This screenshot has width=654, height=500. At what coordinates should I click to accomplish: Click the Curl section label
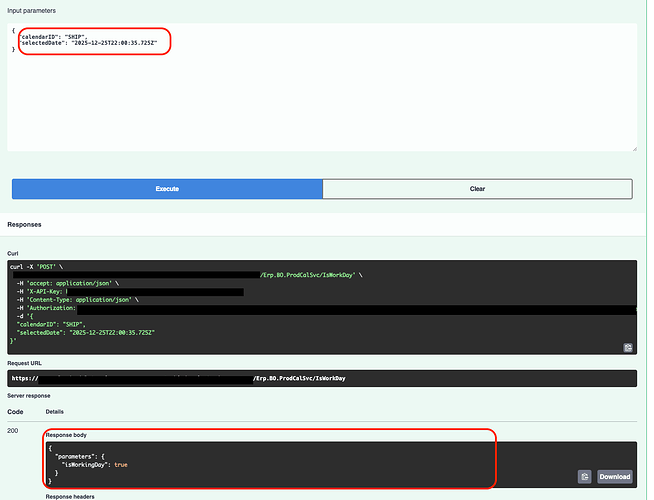pyautogui.click(x=13, y=254)
